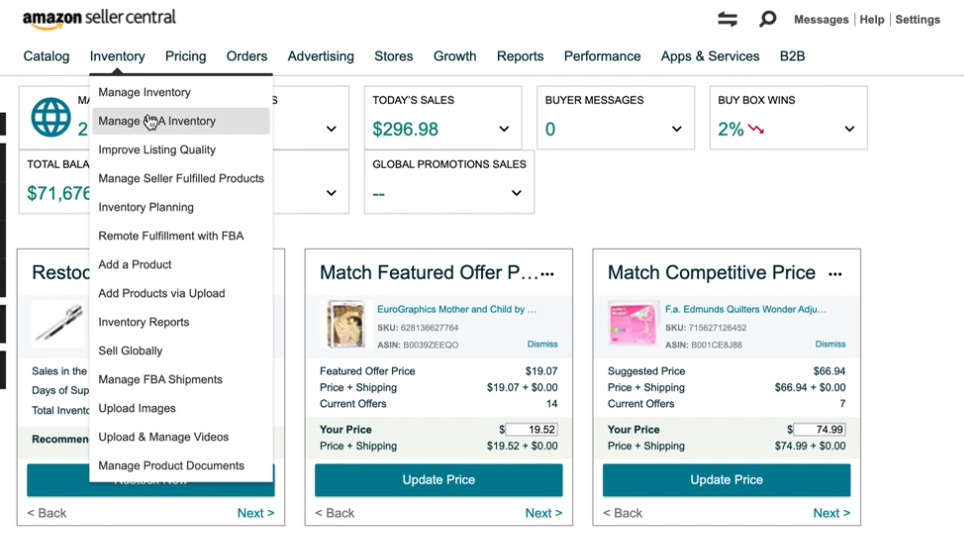
Task: Click Update Price in Match Competitive Price card
Action: (x=727, y=480)
